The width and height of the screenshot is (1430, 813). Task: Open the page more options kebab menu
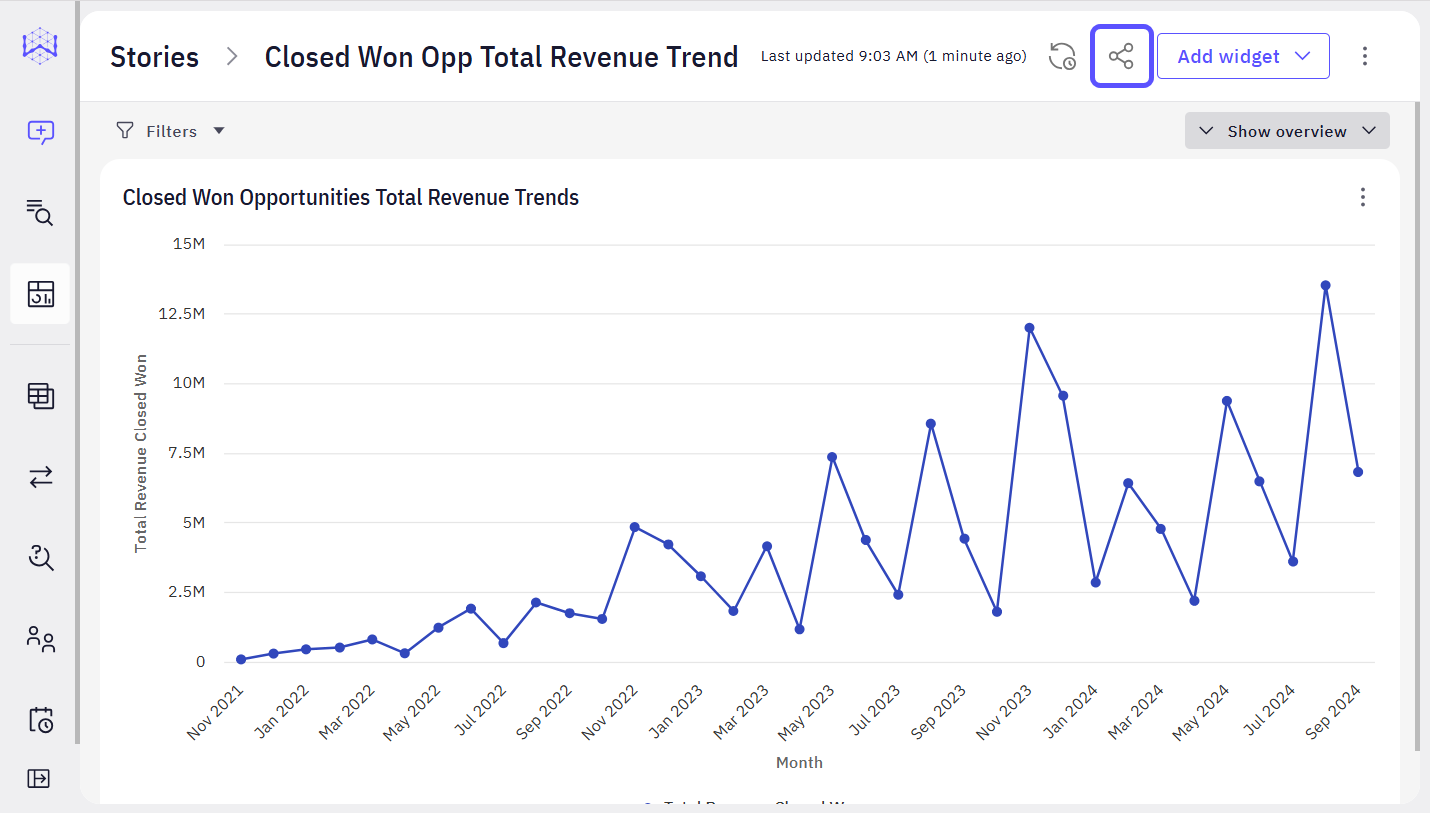pos(1364,56)
